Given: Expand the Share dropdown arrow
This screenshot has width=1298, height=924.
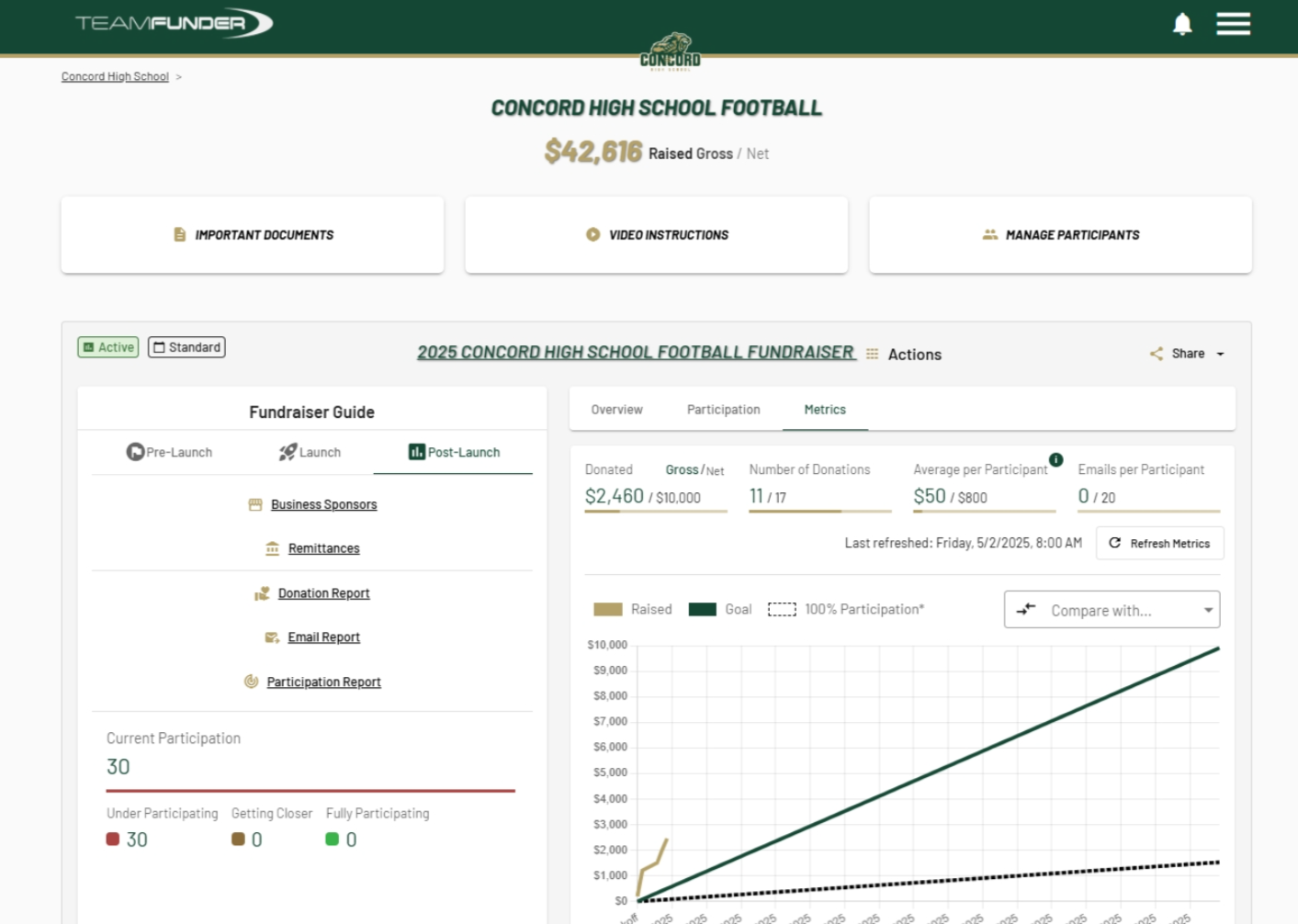Looking at the screenshot, I should (x=1221, y=354).
